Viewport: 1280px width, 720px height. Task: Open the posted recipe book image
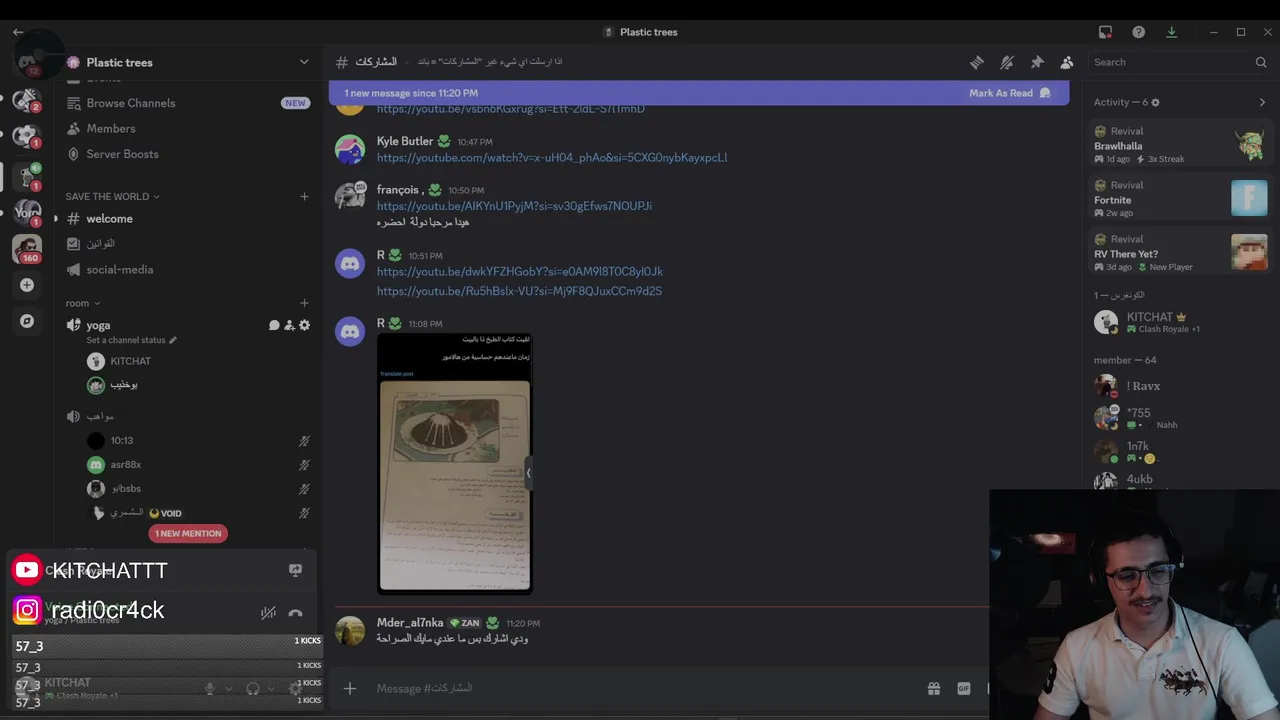[x=455, y=464]
